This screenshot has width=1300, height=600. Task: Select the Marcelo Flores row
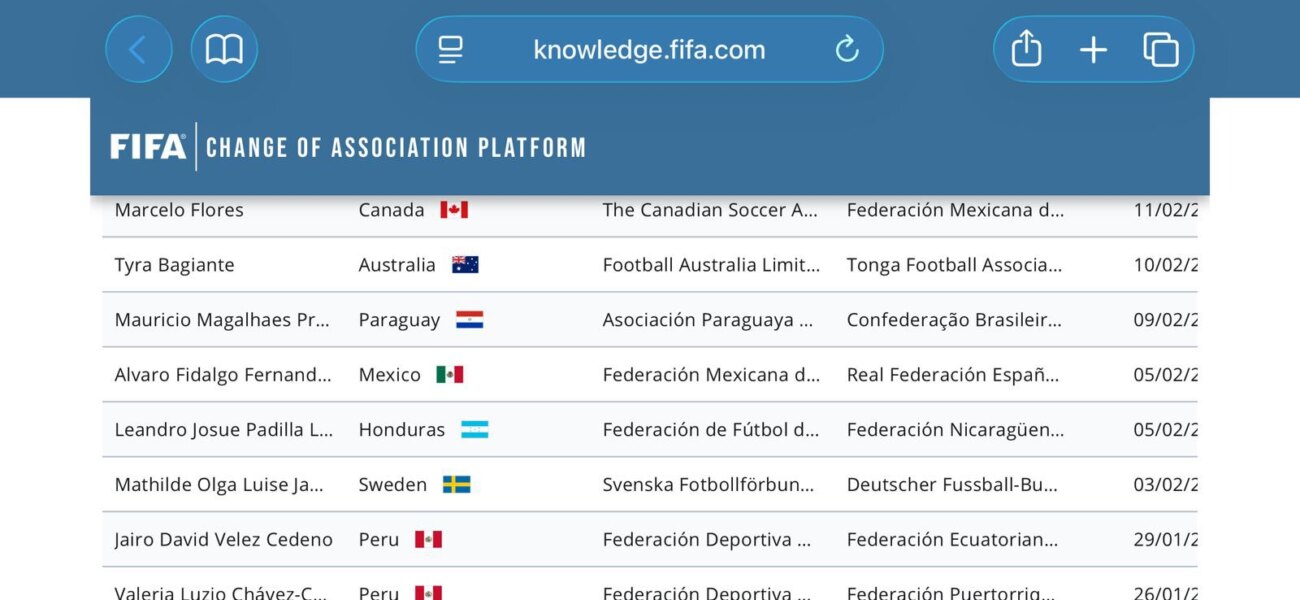[179, 210]
